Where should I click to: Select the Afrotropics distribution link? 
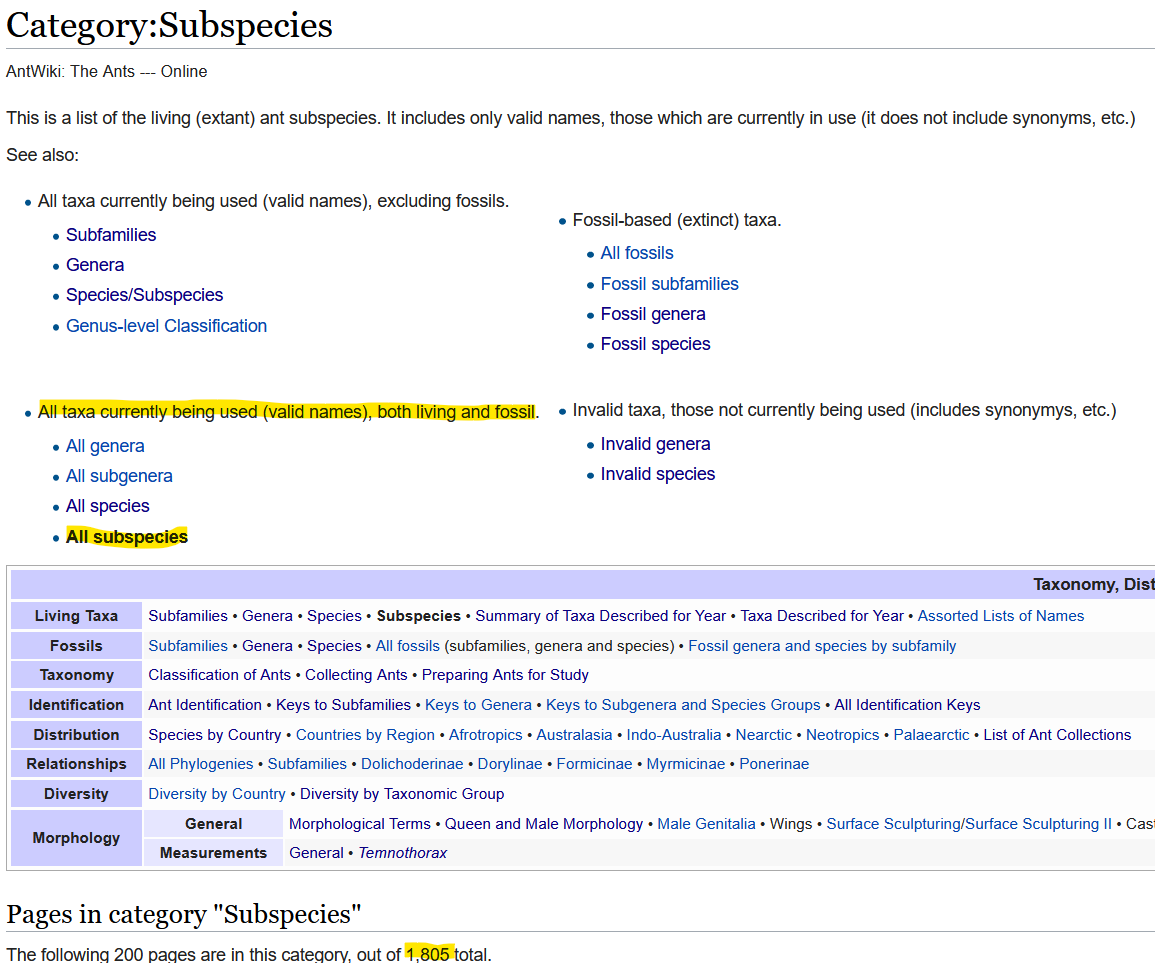(485, 735)
